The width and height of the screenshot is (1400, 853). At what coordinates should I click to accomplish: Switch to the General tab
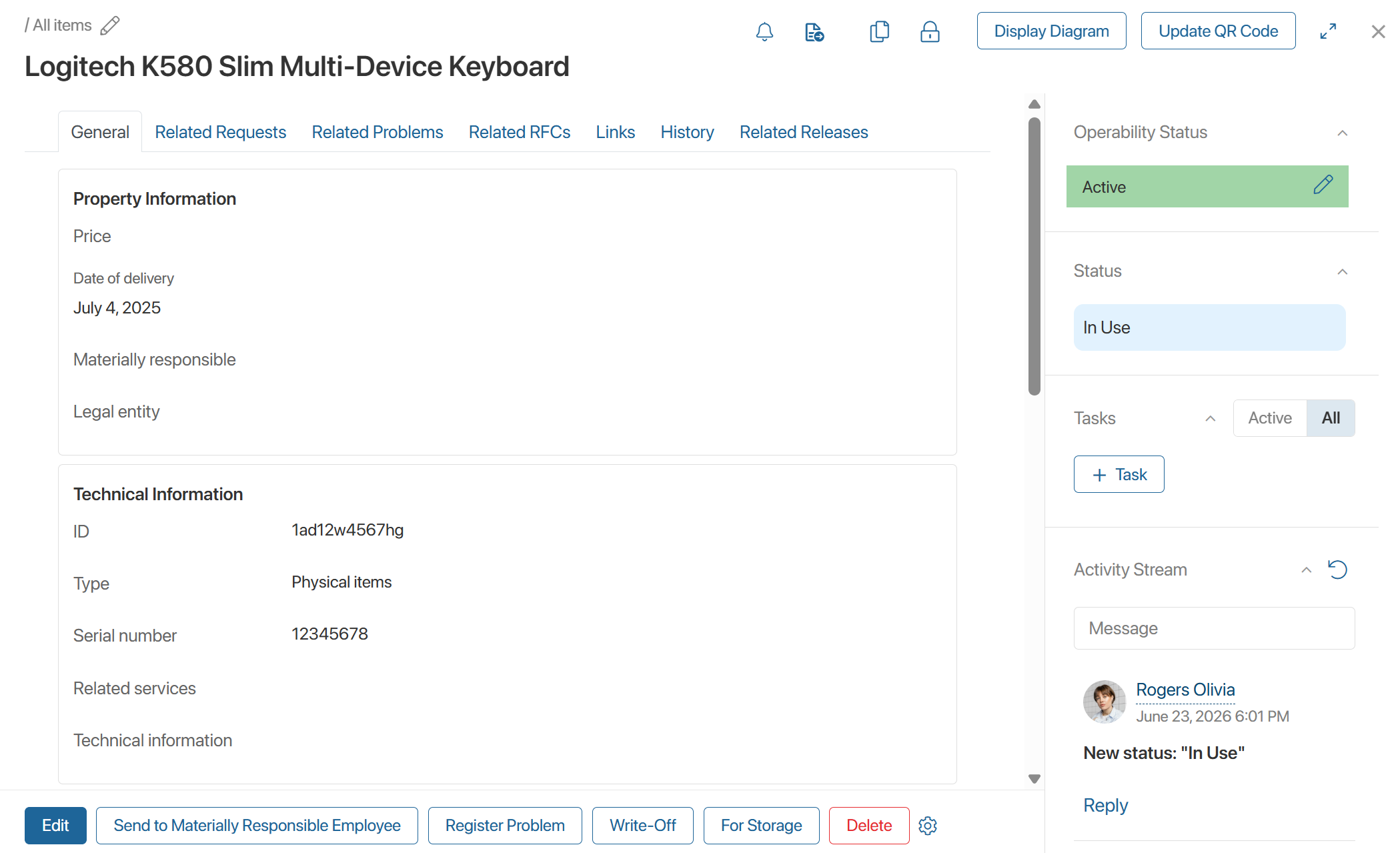tap(100, 132)
